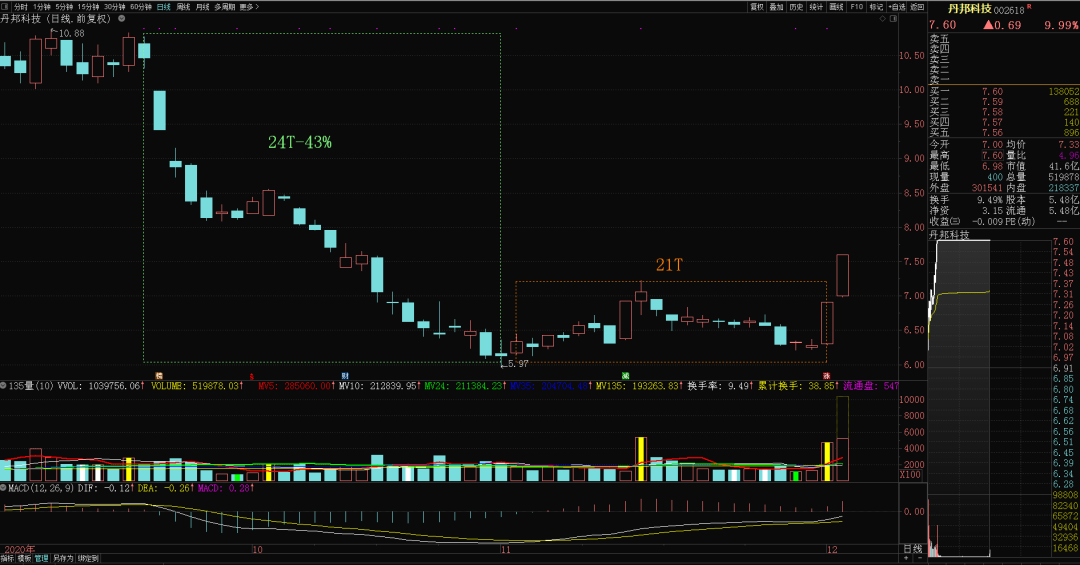Screen dimensions: 1080x565
Task: Click the stock code 002618
Action: coord(1010,10)
